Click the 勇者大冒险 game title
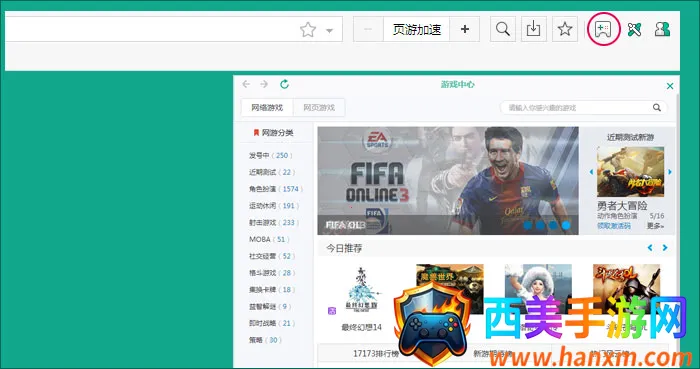Viewport: 700px width, 369px height. 622,206
